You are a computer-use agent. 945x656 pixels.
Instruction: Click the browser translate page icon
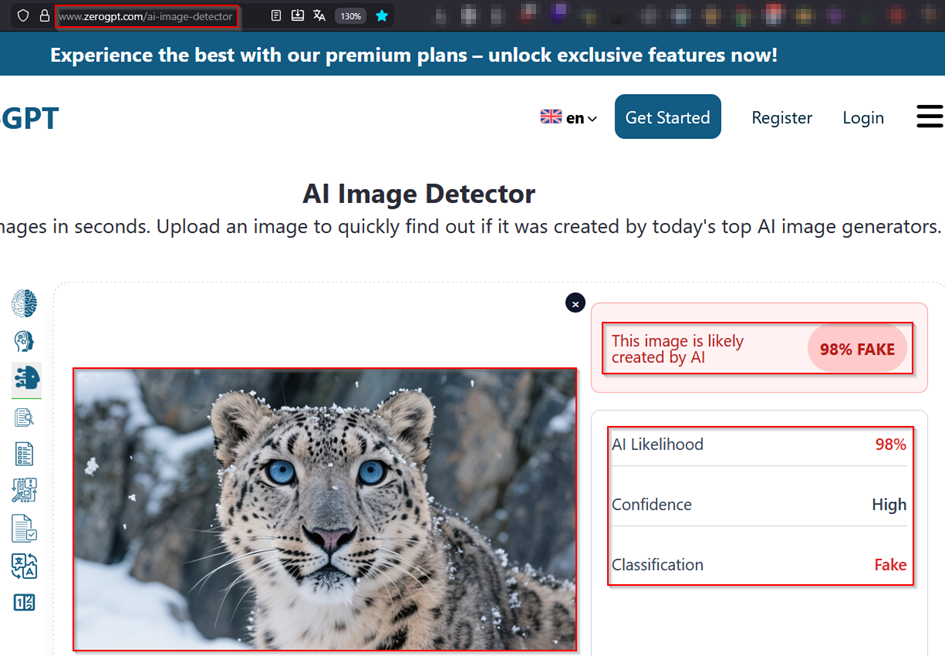point(319,16)
